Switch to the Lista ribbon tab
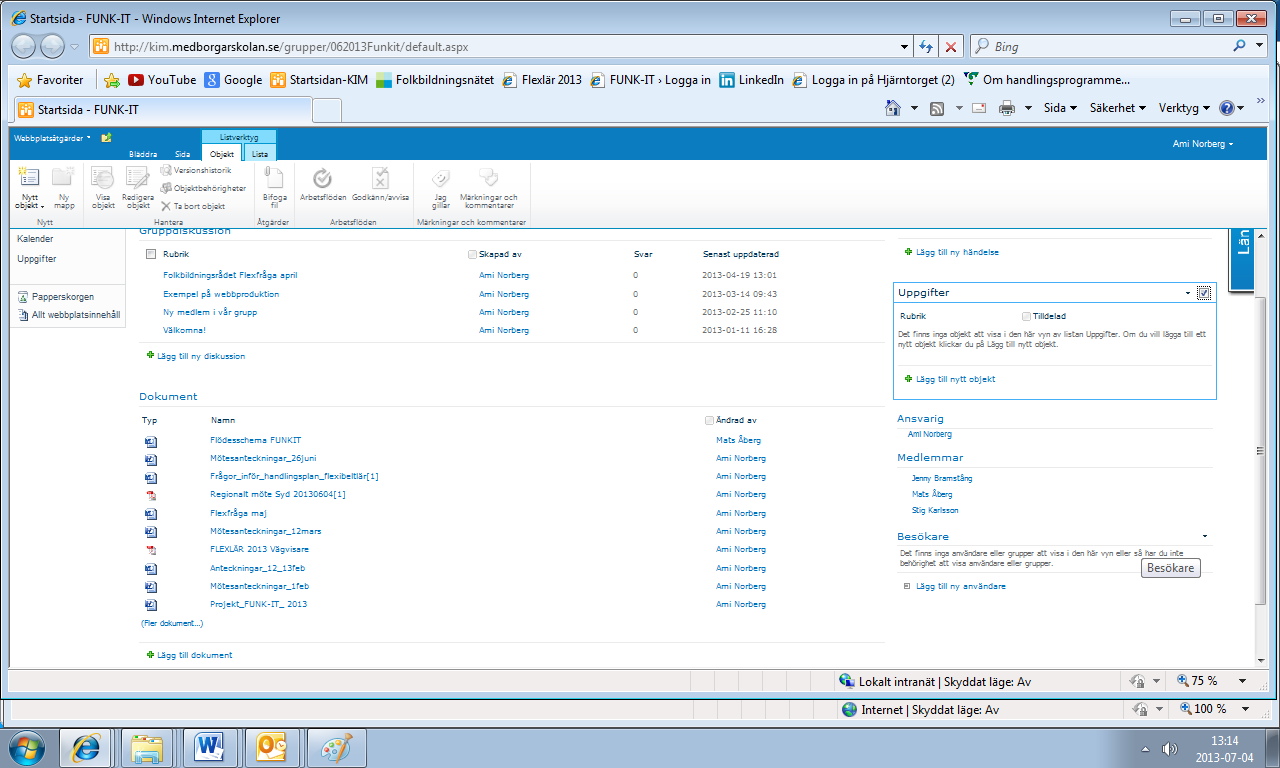1280x768 pixels. point(259,155)
